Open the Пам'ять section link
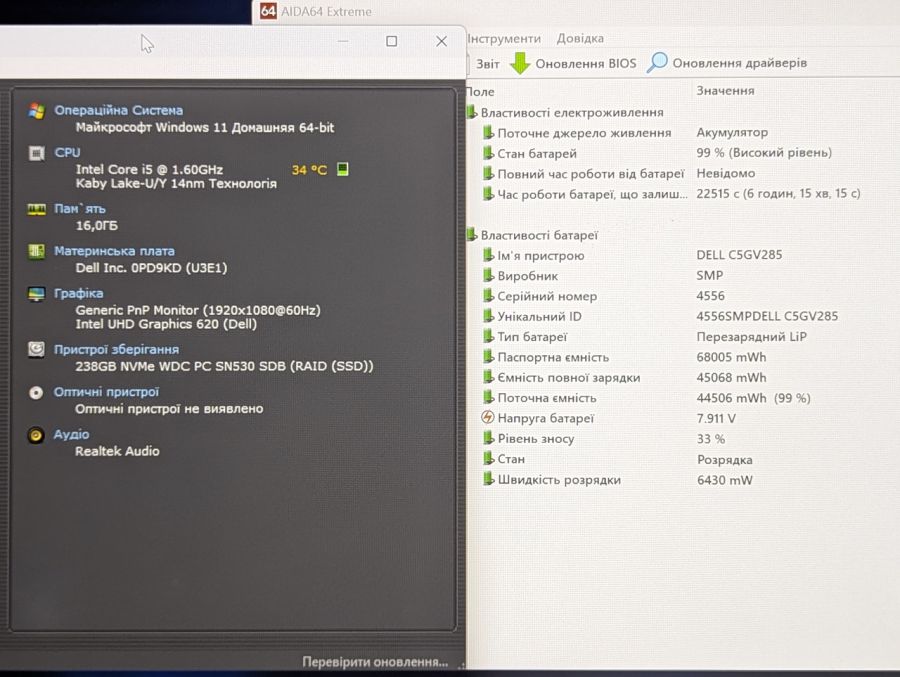 [79, 208]
